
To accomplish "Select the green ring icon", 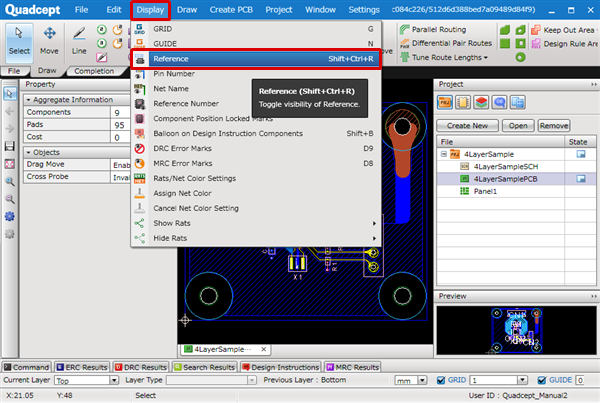I will [x=520, y=57].
